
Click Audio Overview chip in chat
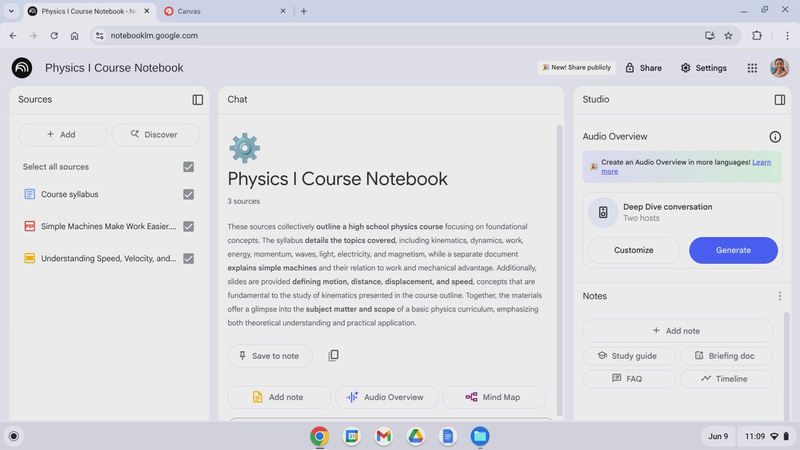[x=387, y=397]
